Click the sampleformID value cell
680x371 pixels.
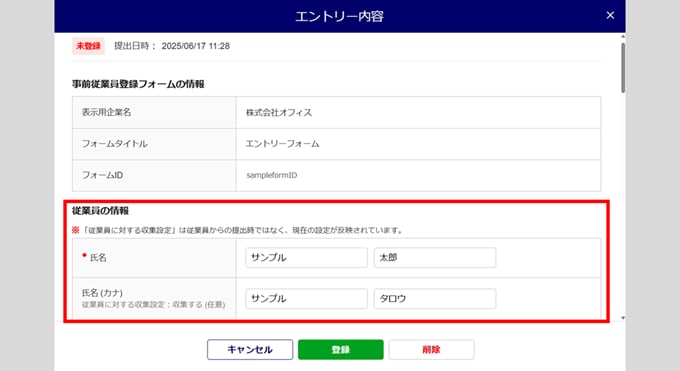(x=418, y=175)
